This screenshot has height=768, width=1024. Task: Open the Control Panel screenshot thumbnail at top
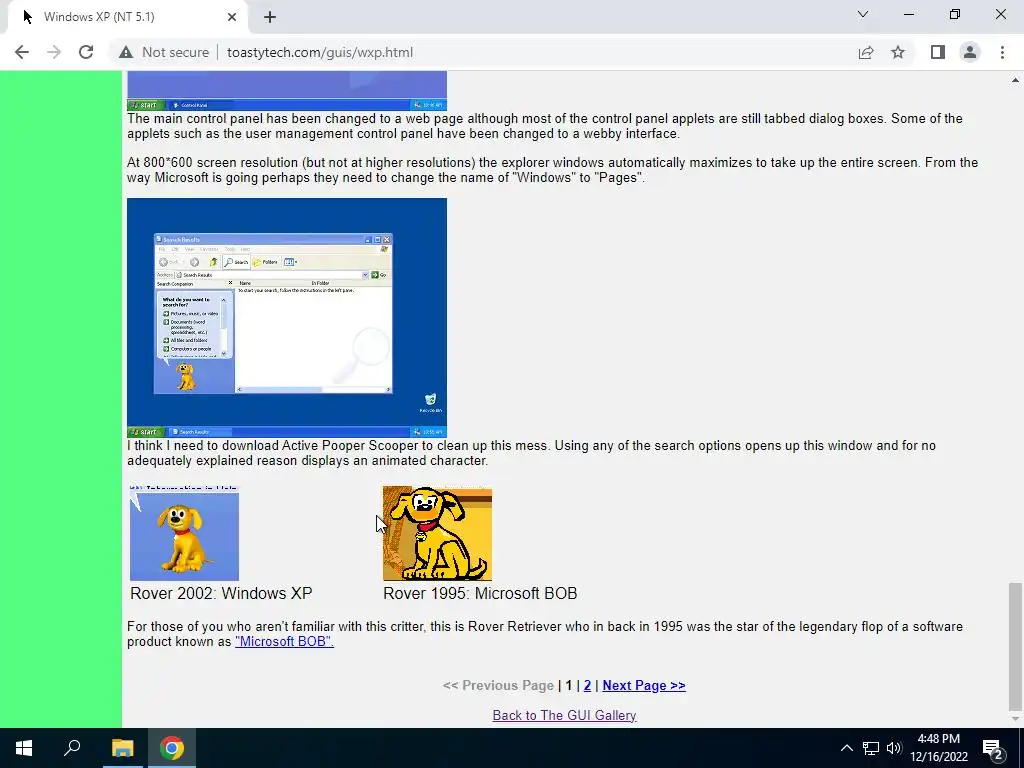tap(287, 91)
